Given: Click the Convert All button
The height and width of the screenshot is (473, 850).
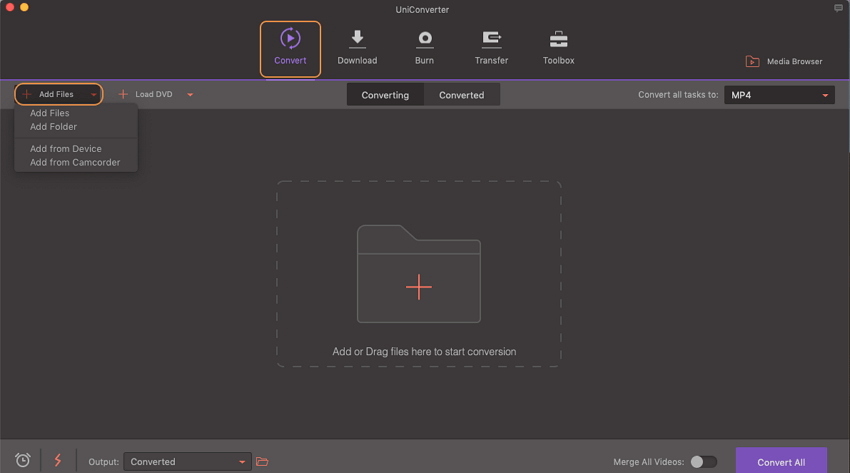Looking at the screenshot, I should coord(781,462).
